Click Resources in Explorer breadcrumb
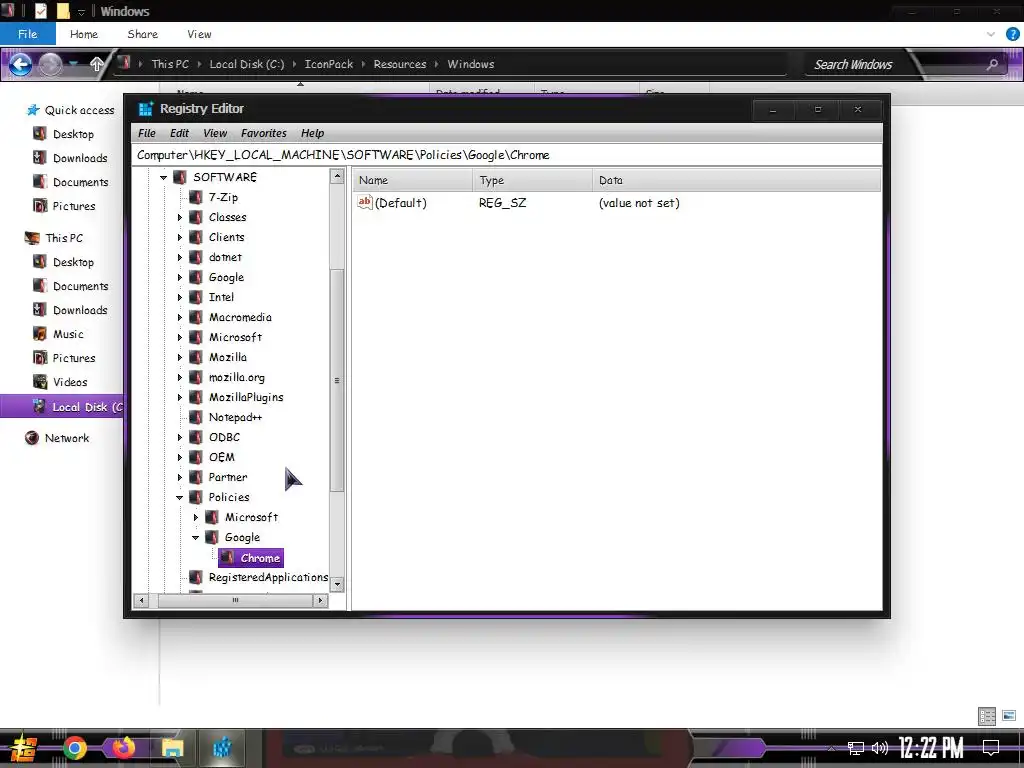This screenshot has height=768, width=1024. coord(400,64)
